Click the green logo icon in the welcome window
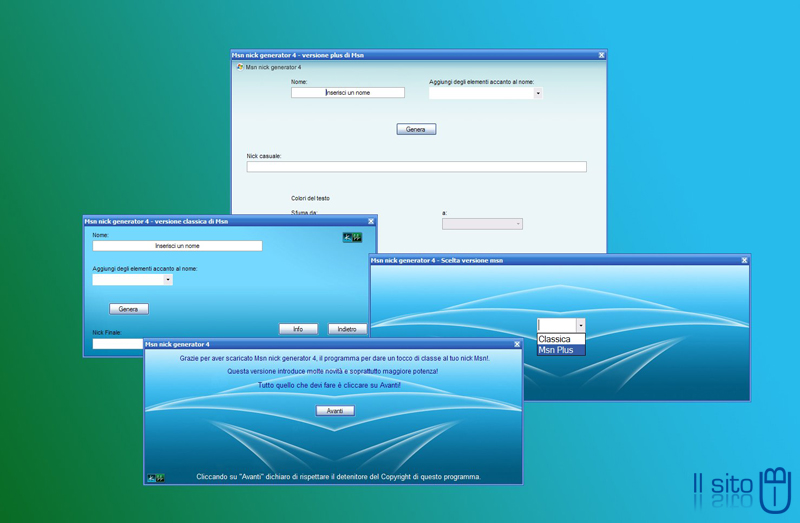This screenshot has width=800, height=523. click(160, 478)
